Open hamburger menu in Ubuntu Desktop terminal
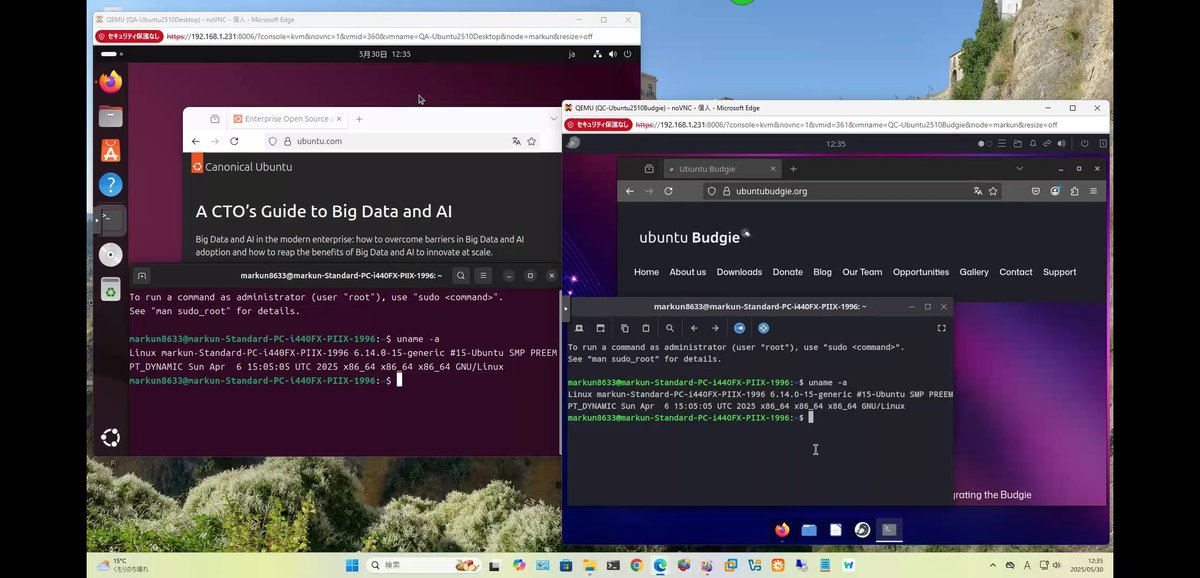 click(484, 275)
